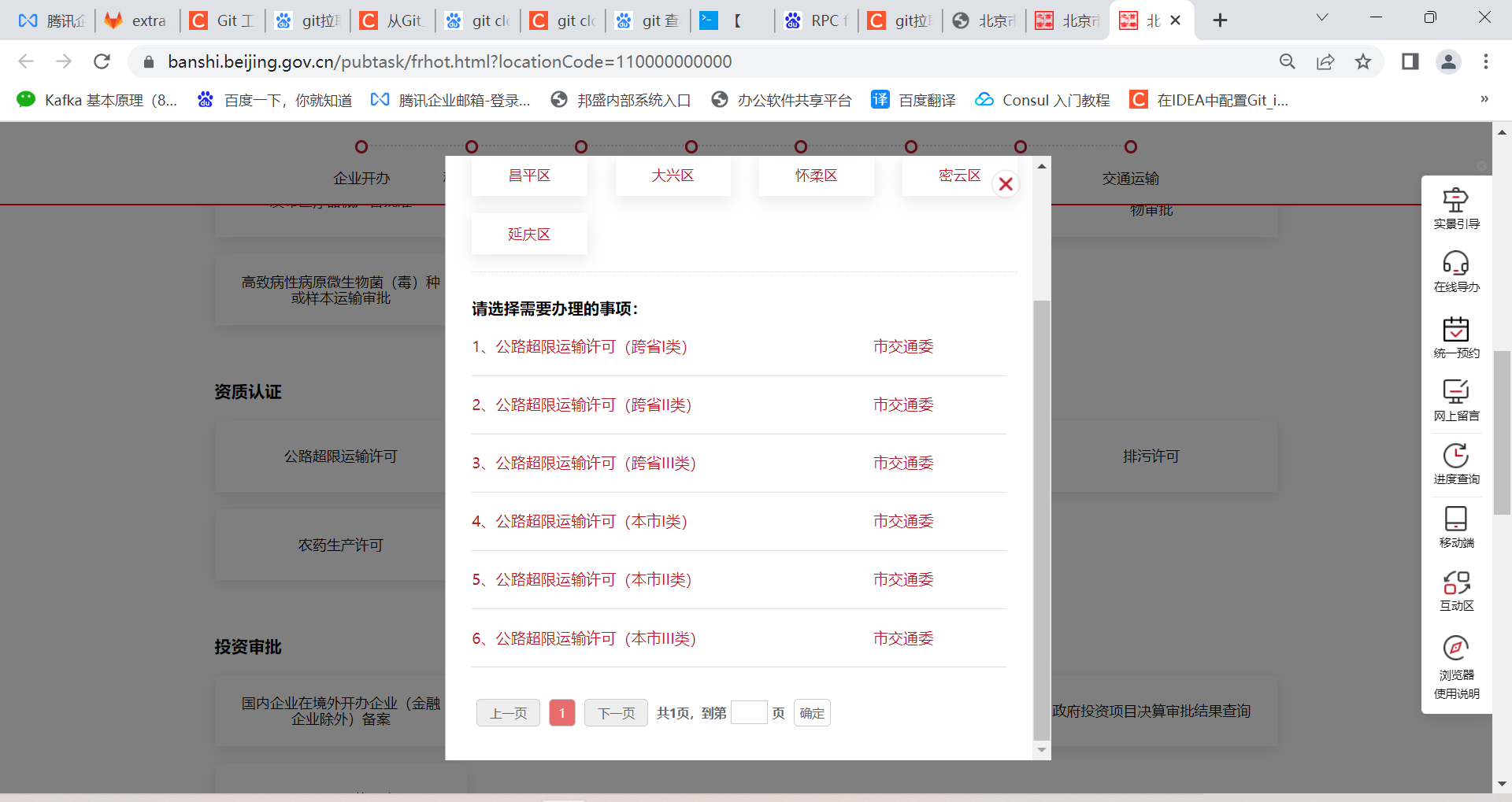This screenshot has width=1512, height=802.
Task: Open 百度翻译 bookmark
Action: tap(913, 100)
